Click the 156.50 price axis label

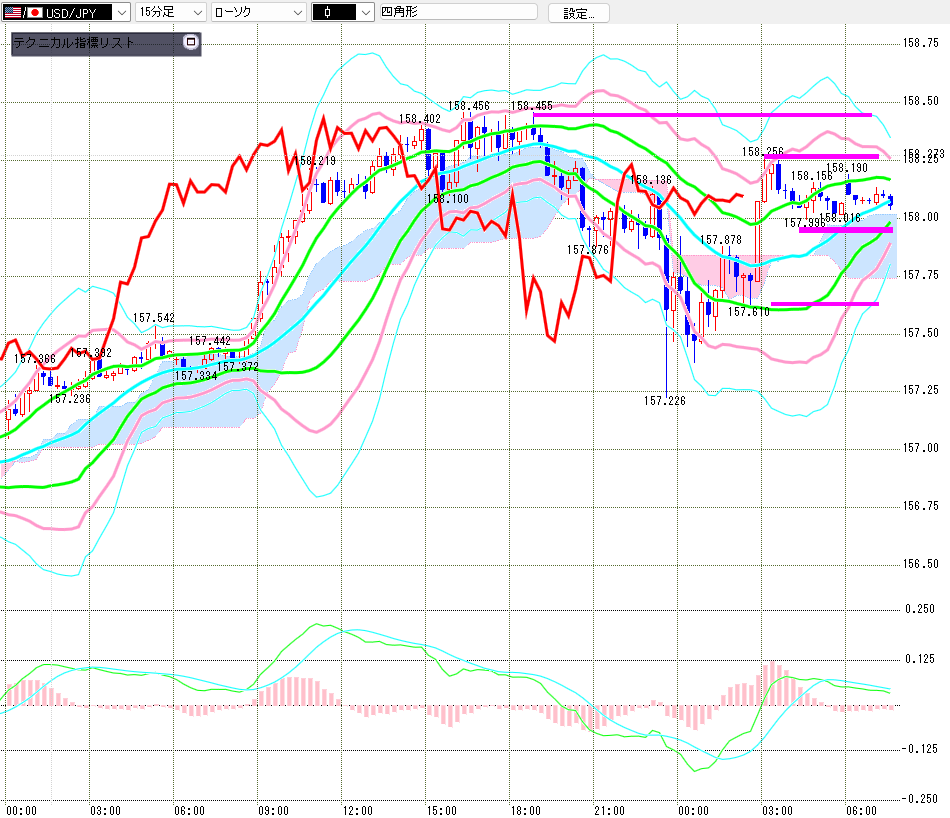pos(921,564)
